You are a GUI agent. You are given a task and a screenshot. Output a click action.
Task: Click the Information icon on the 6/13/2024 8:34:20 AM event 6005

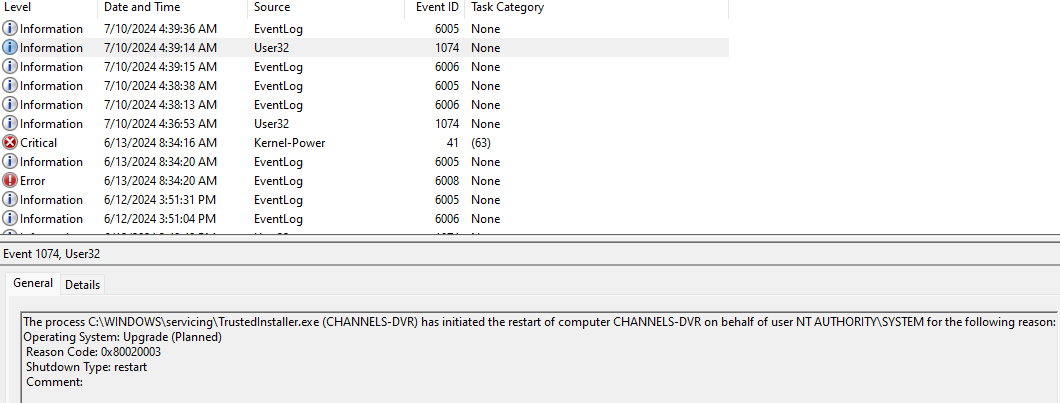[x=10, y=162]
